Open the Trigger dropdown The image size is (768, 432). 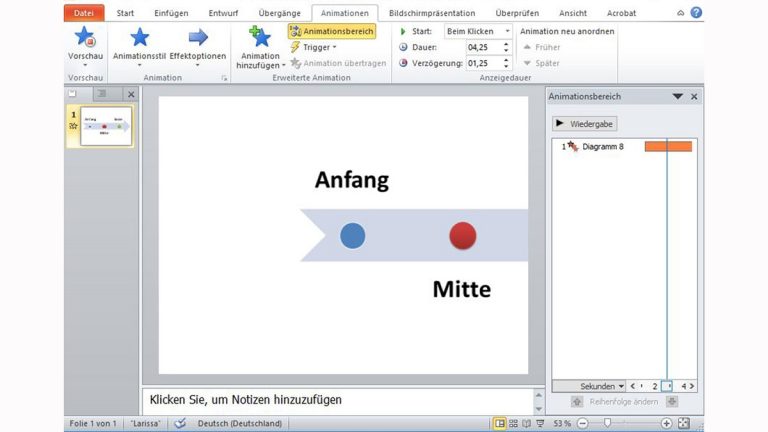313,47
